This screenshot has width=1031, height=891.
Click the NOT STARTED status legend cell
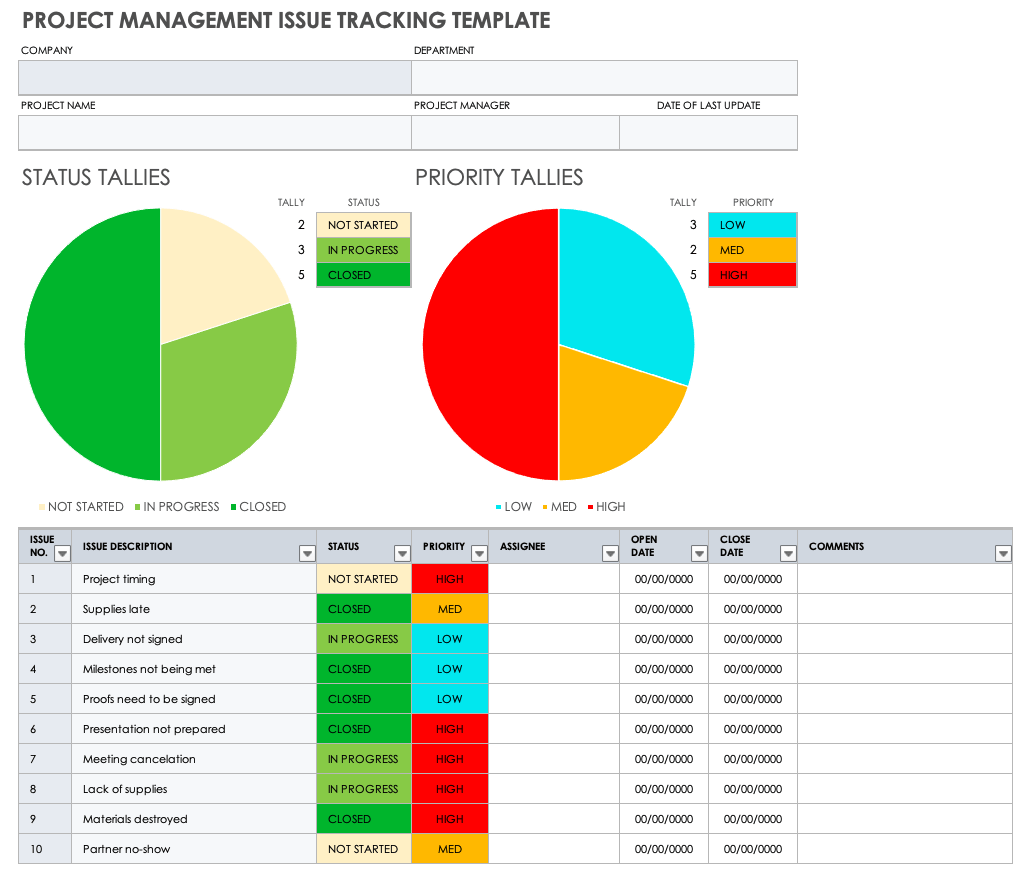(363, 225)
